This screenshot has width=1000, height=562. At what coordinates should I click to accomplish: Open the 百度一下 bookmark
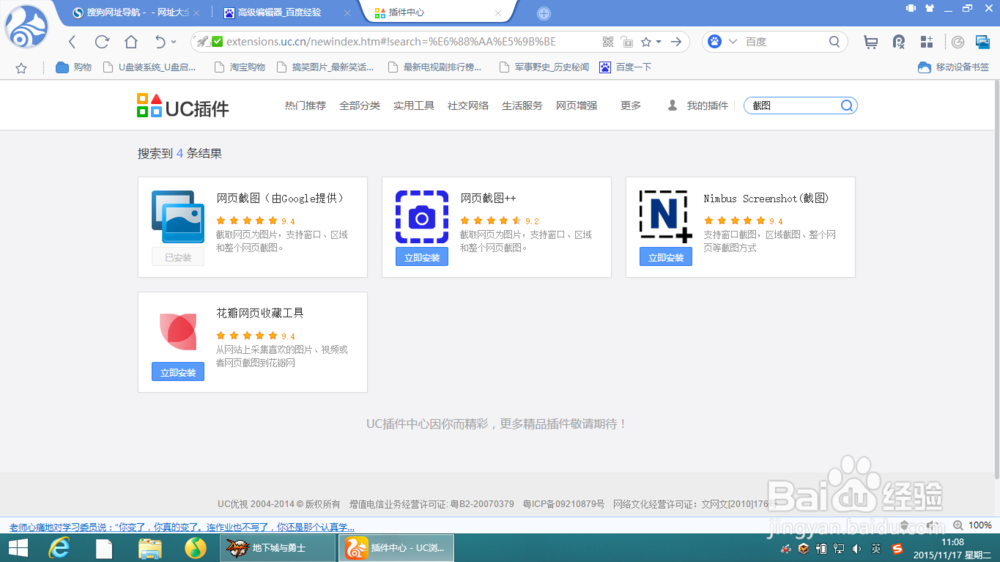coord(625,67)
